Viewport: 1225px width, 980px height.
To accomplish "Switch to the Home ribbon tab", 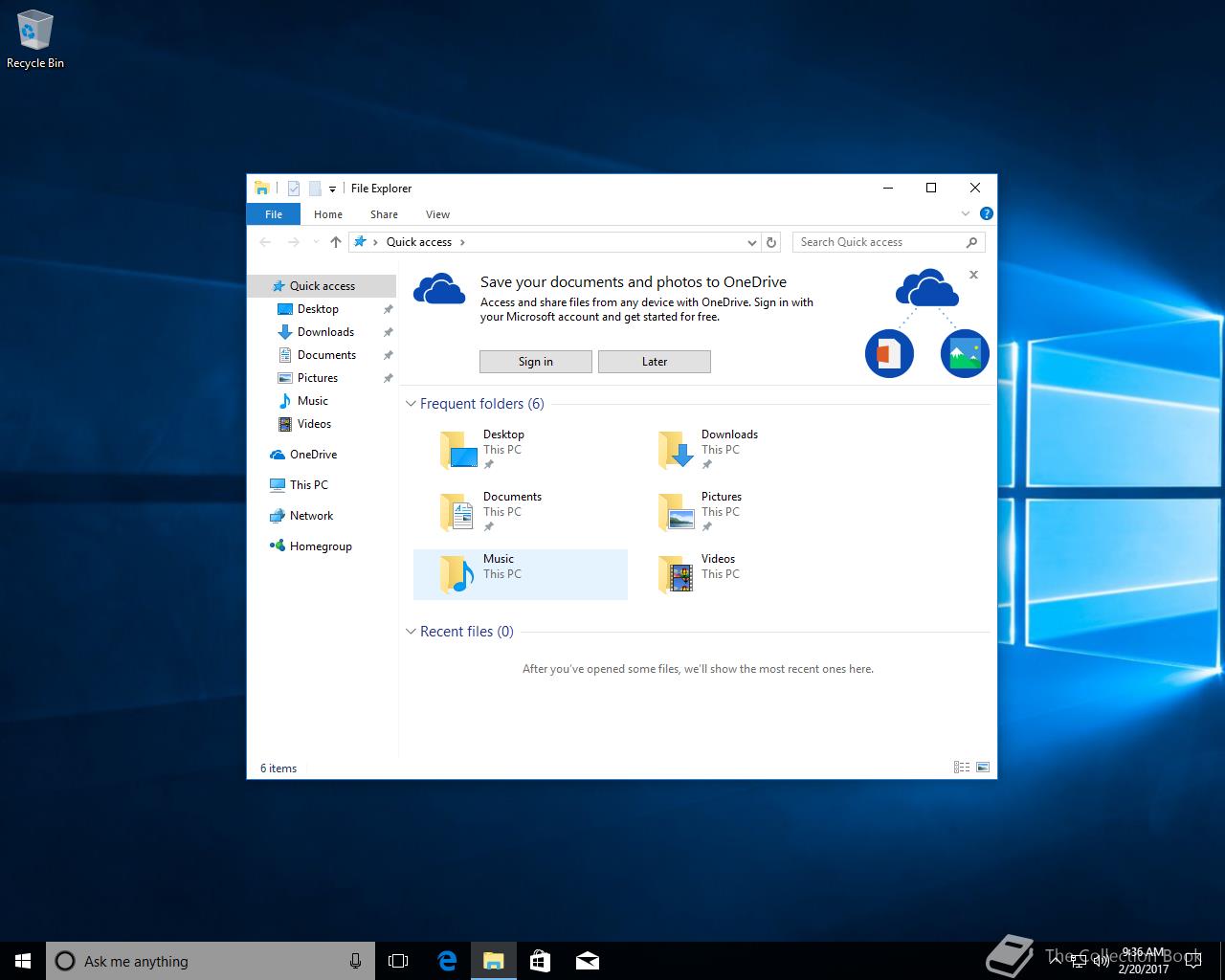I will [328, 214].
